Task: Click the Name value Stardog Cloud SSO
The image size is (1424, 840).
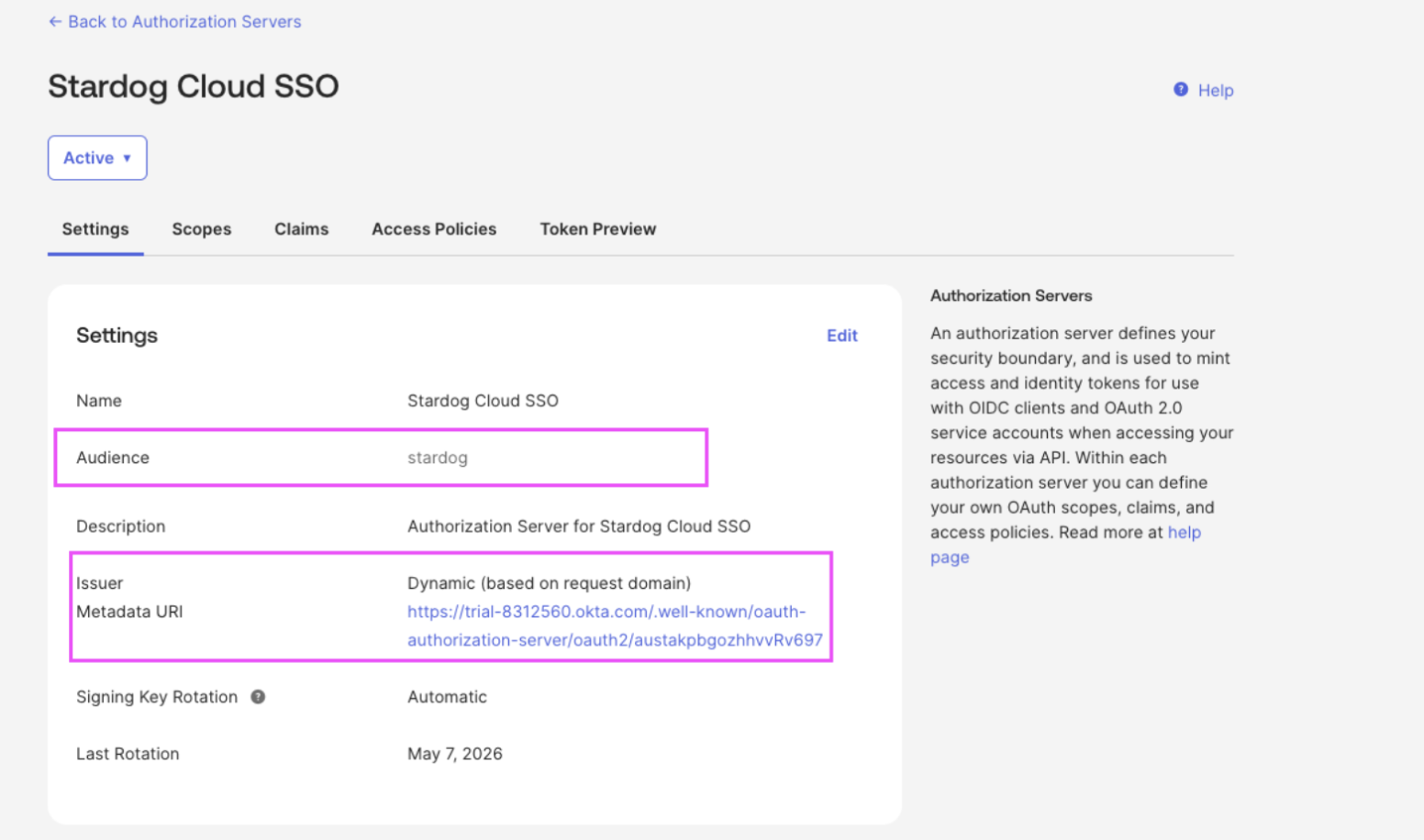Action: point(483,401)
